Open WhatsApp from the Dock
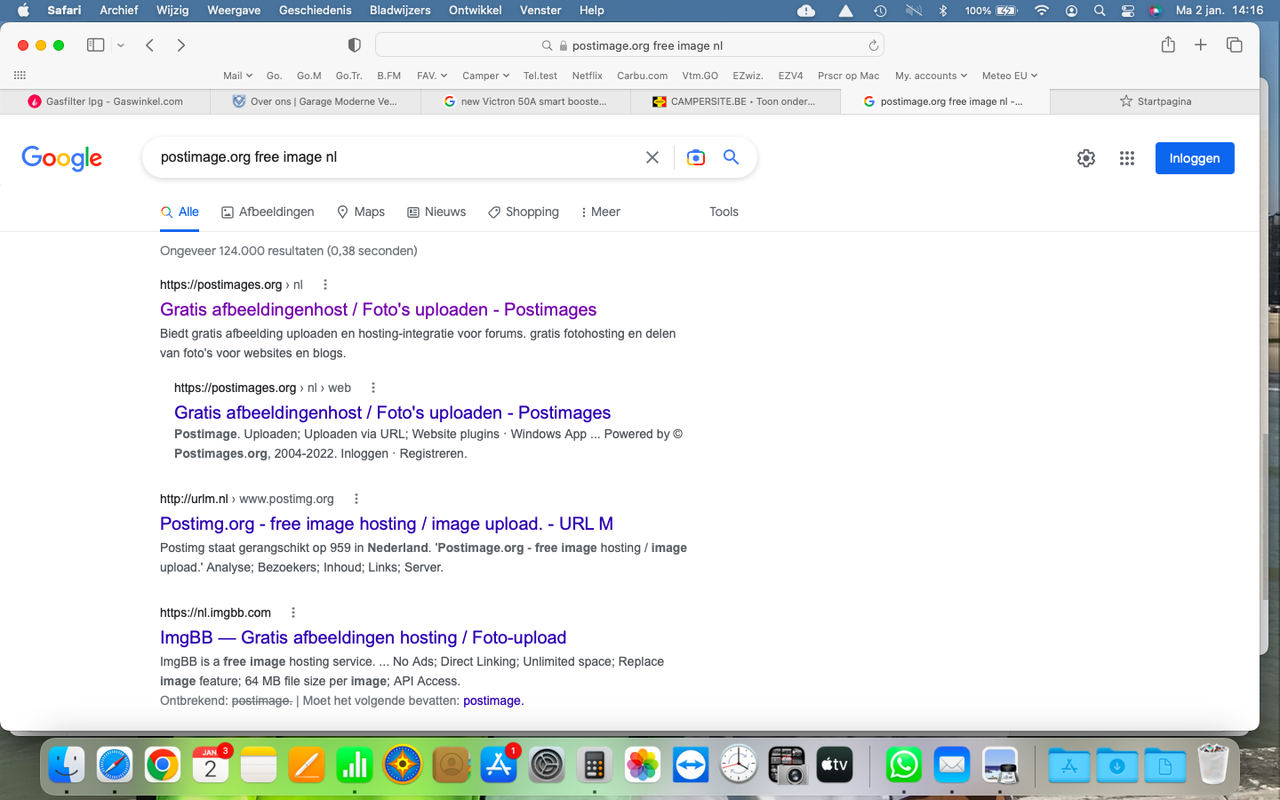This screenshot has height=800, width=1280. 904,766
